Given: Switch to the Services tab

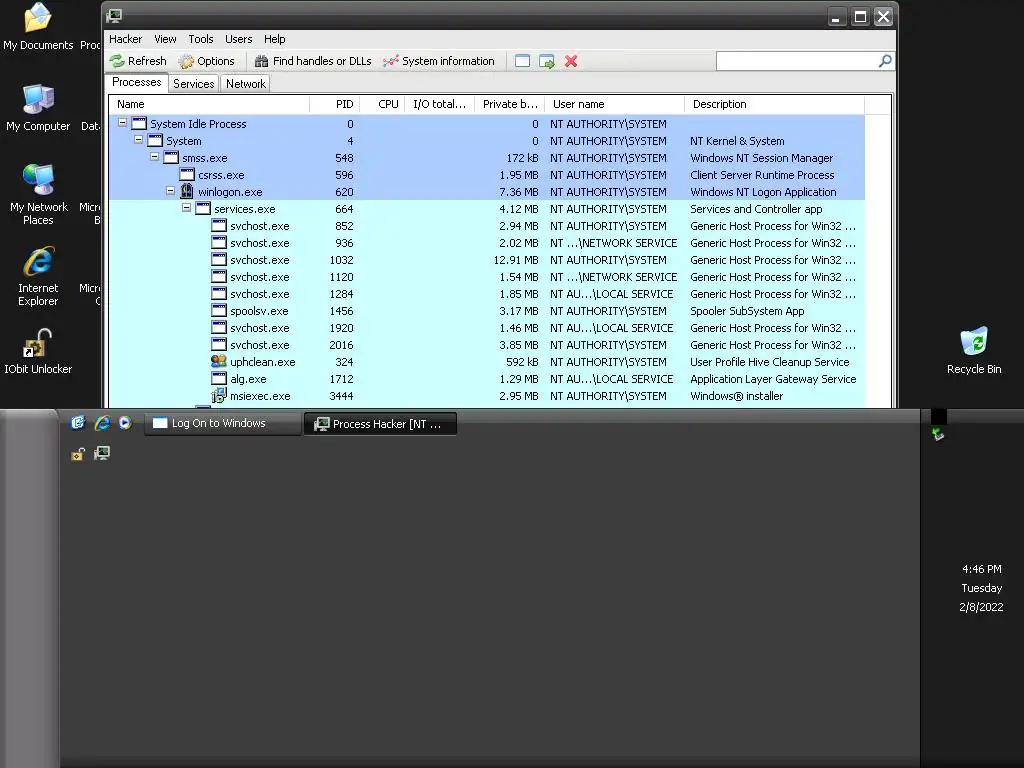Looking at the screenshot, I should point(193,84).
